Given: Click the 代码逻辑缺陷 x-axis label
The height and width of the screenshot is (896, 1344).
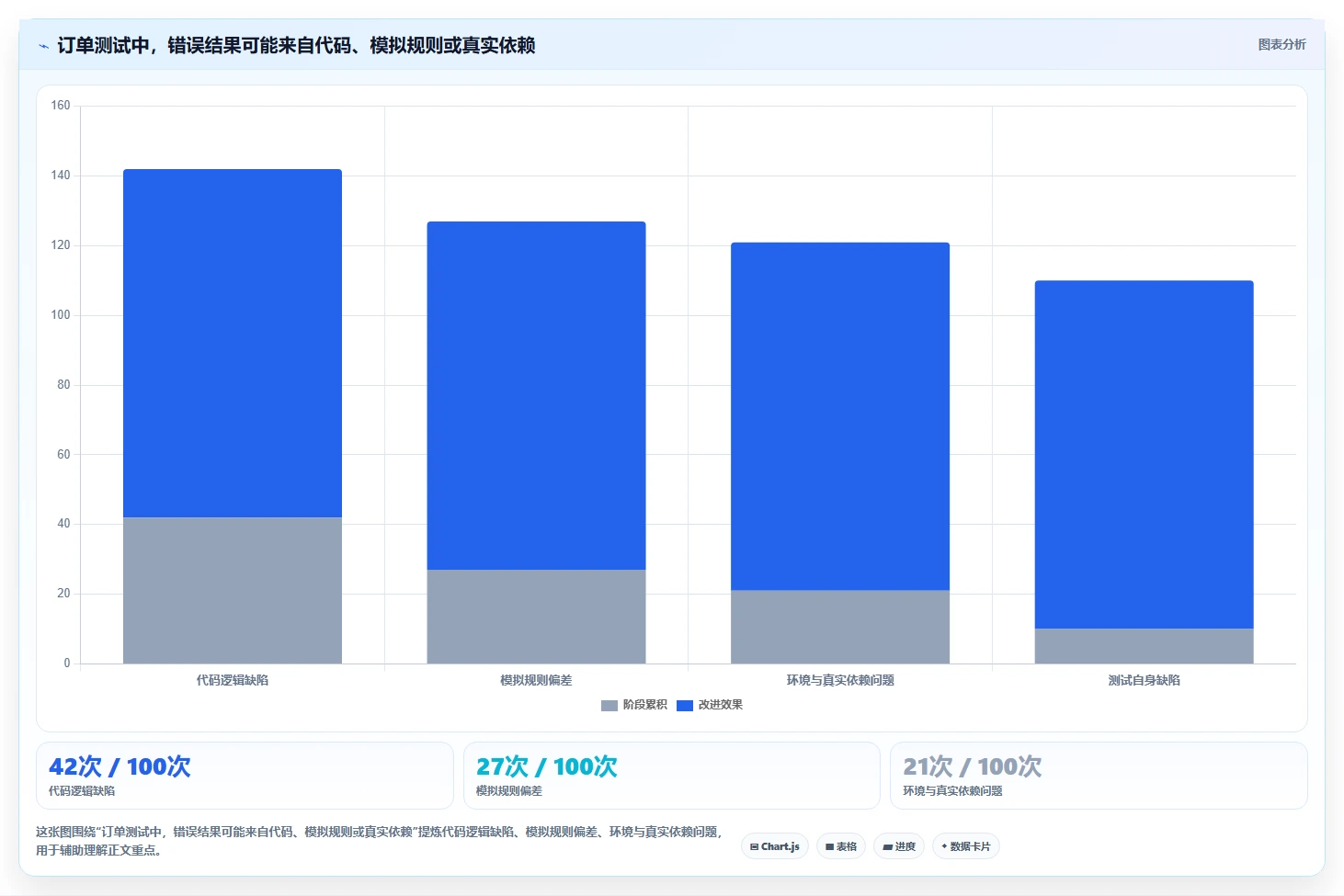Looking at the screenshot, I should point(233,680).
